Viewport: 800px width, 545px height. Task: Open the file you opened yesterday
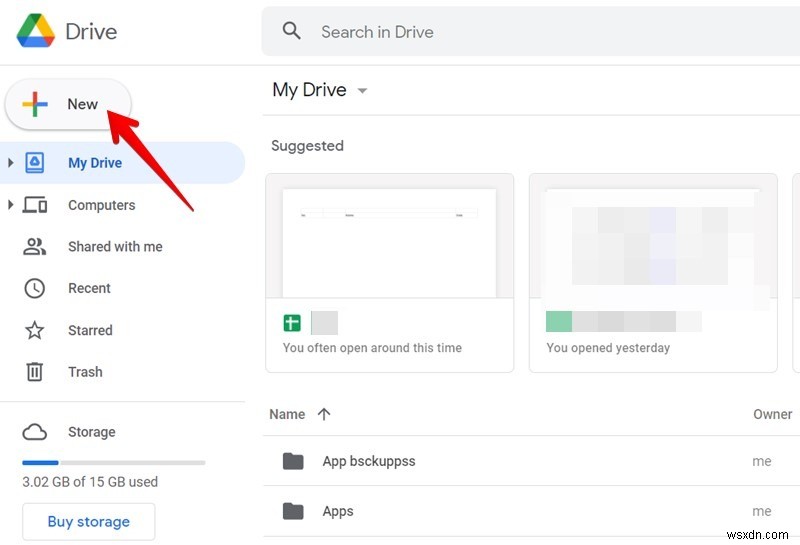tap(653, 273)
